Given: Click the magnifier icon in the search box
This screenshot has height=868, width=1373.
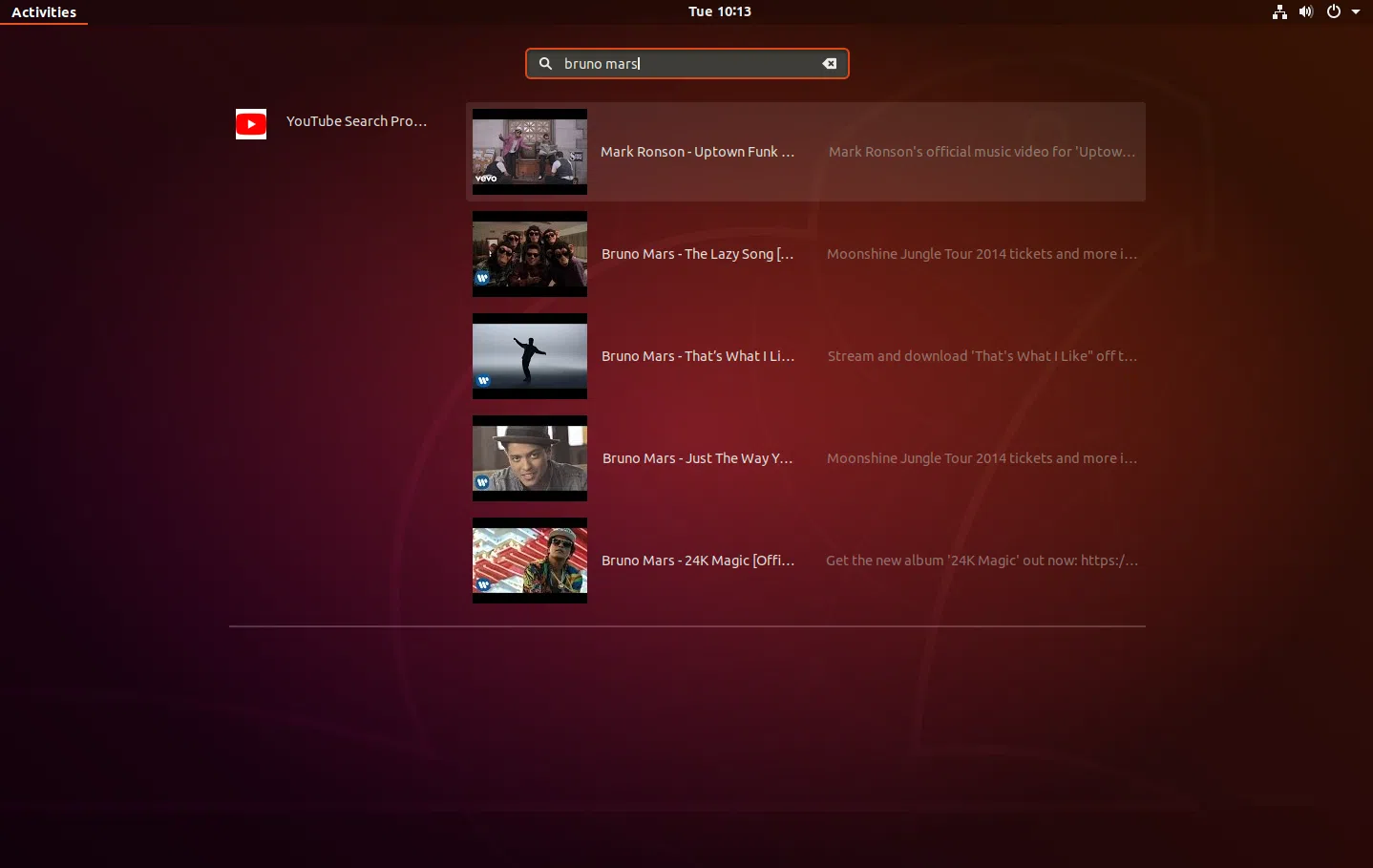Looking at the screenshot, I should [x=545, y=64].
